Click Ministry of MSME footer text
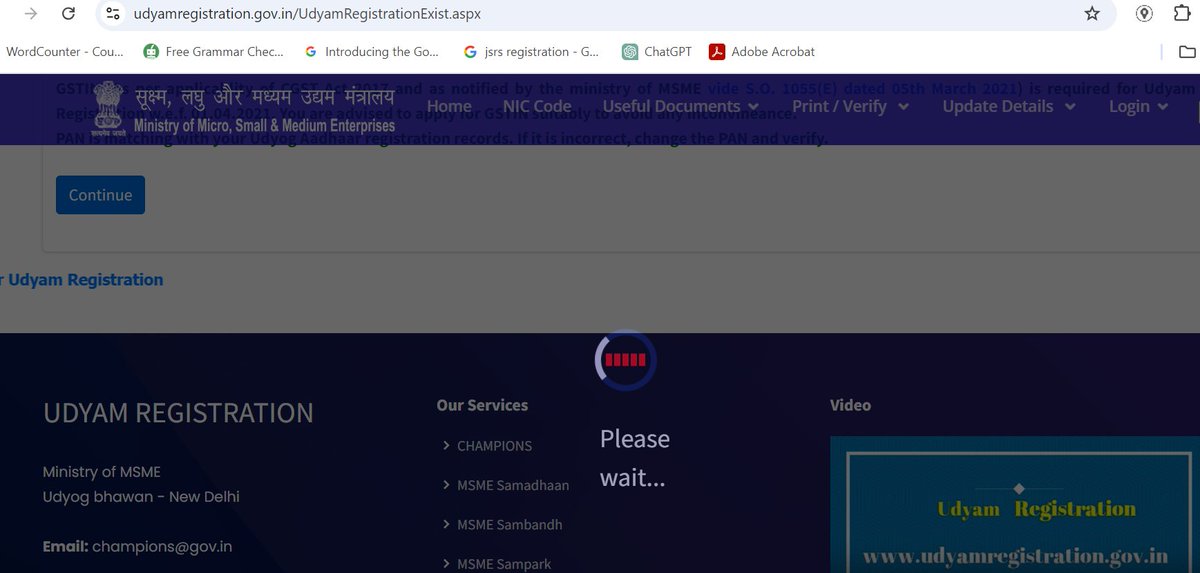Screen dimensions: 1200x573 (x=102, y=472)
